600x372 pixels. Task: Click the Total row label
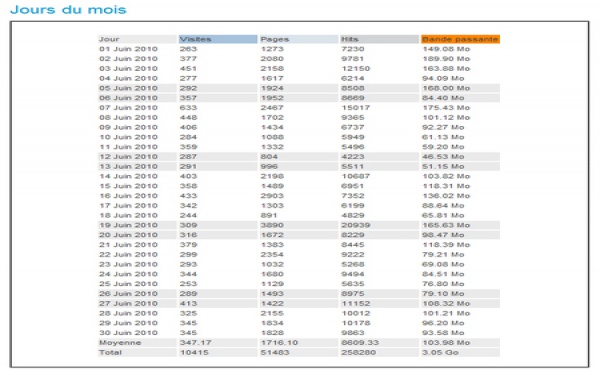[110, 352]
